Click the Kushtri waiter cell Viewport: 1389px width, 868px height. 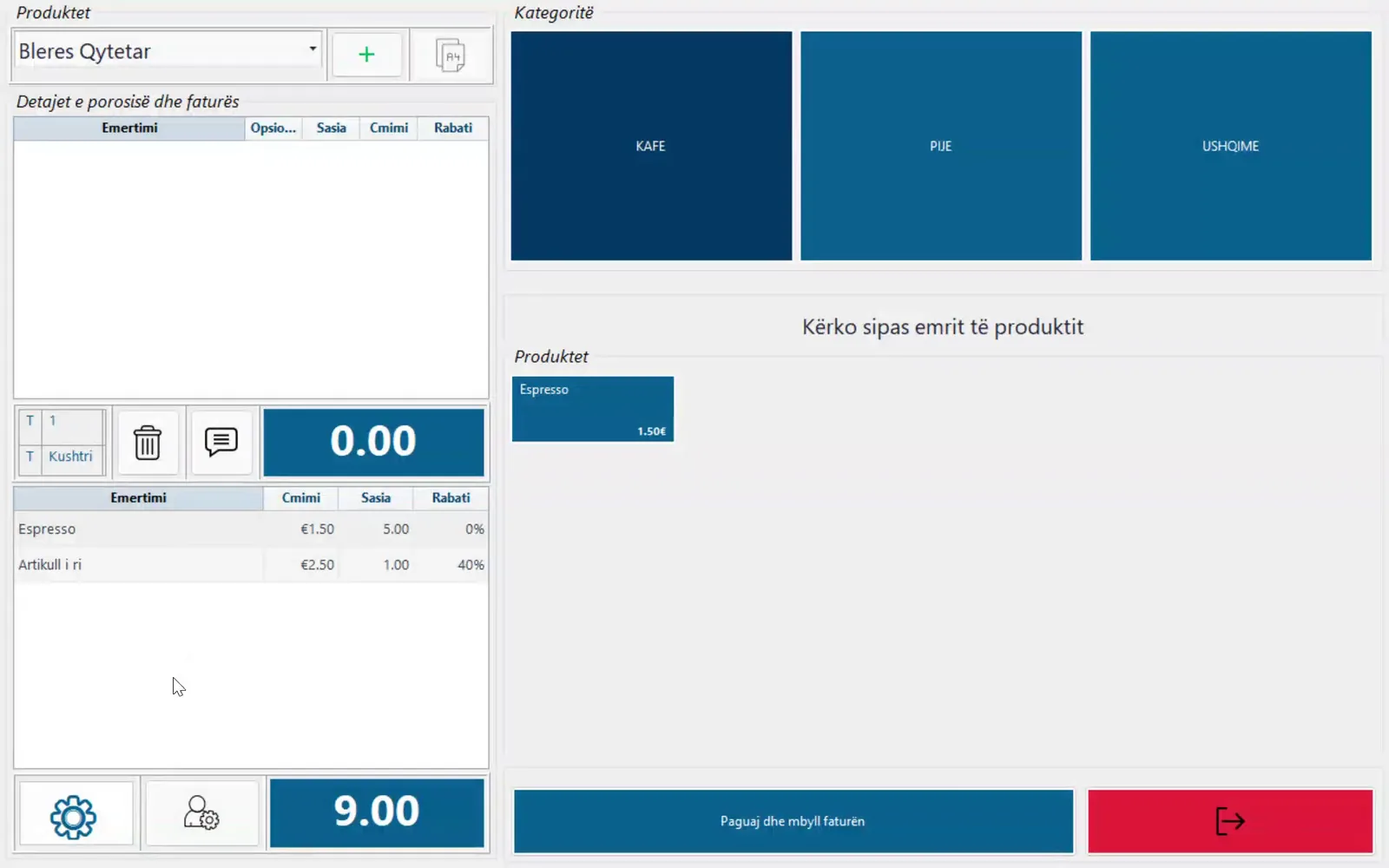(x=71, y=456)
